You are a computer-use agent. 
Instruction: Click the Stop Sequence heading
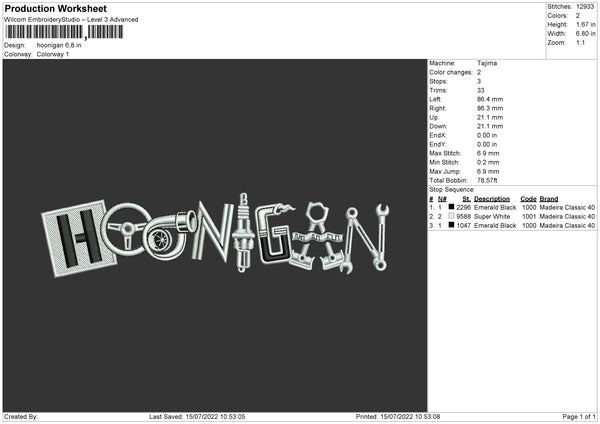pyautogui.click(x=452, y=190)
